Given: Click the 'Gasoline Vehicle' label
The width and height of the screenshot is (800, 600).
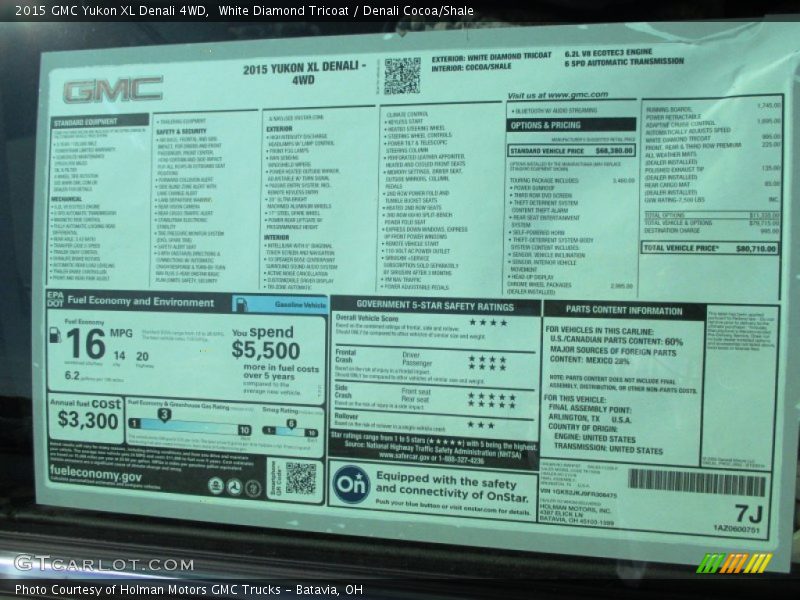Looking at the screenshot, I should [301, 305].
